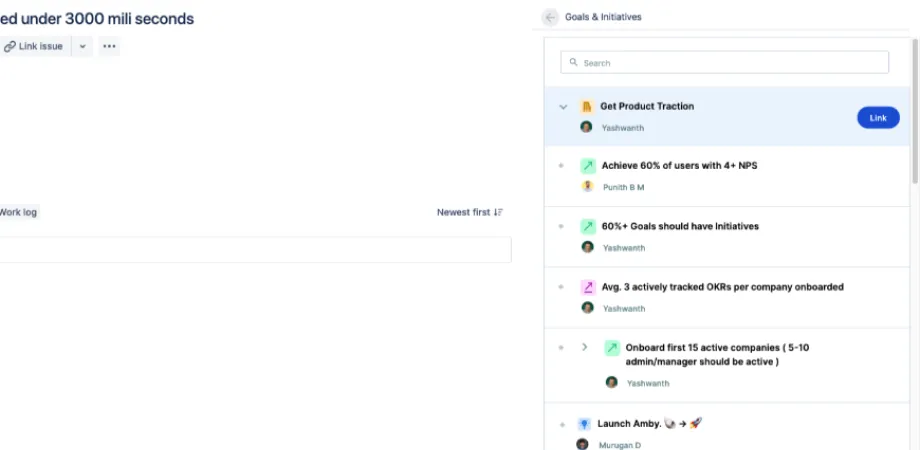Click Punith B M avatar

click(x=587, y=187)
